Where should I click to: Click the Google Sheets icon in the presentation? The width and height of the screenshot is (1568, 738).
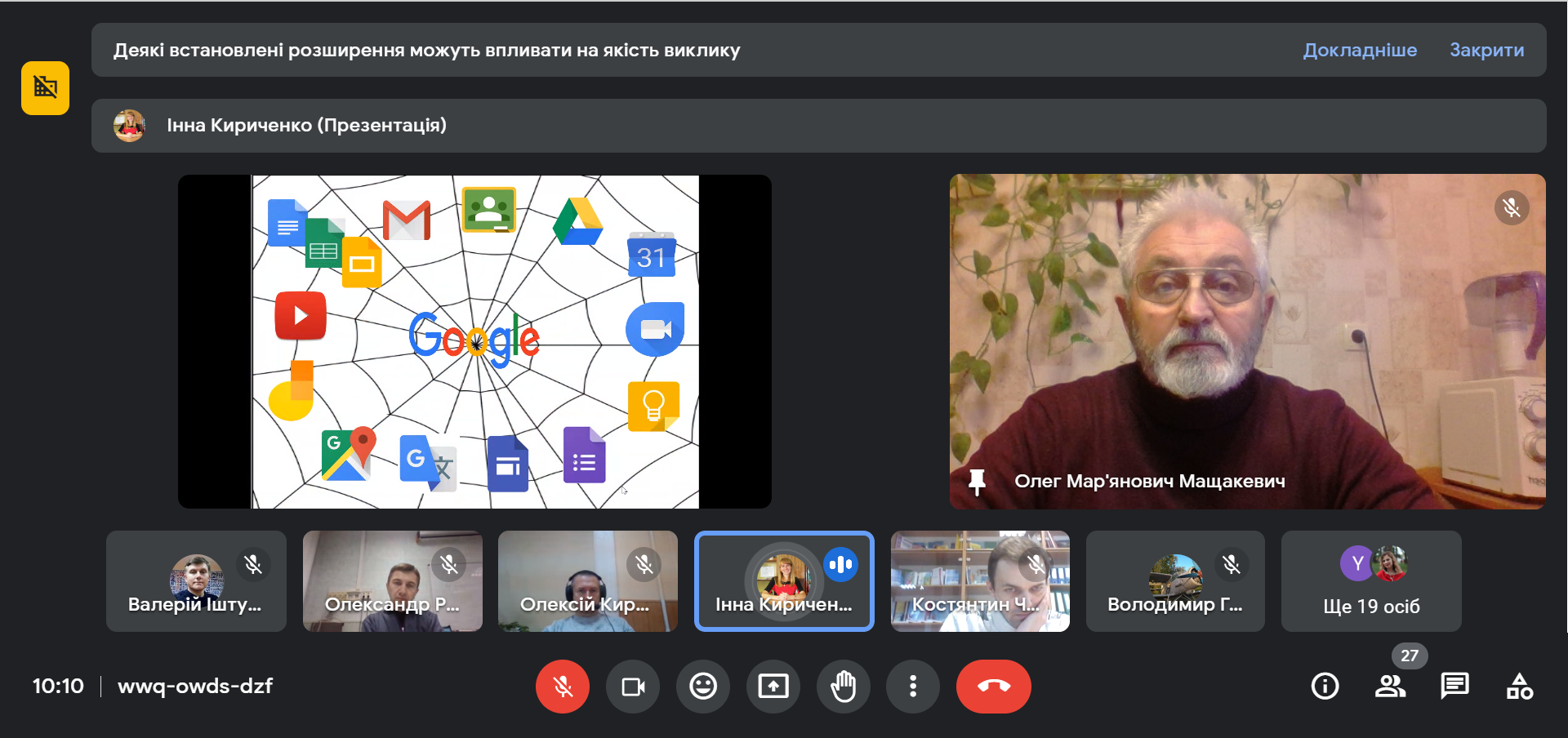coord(324,243)
